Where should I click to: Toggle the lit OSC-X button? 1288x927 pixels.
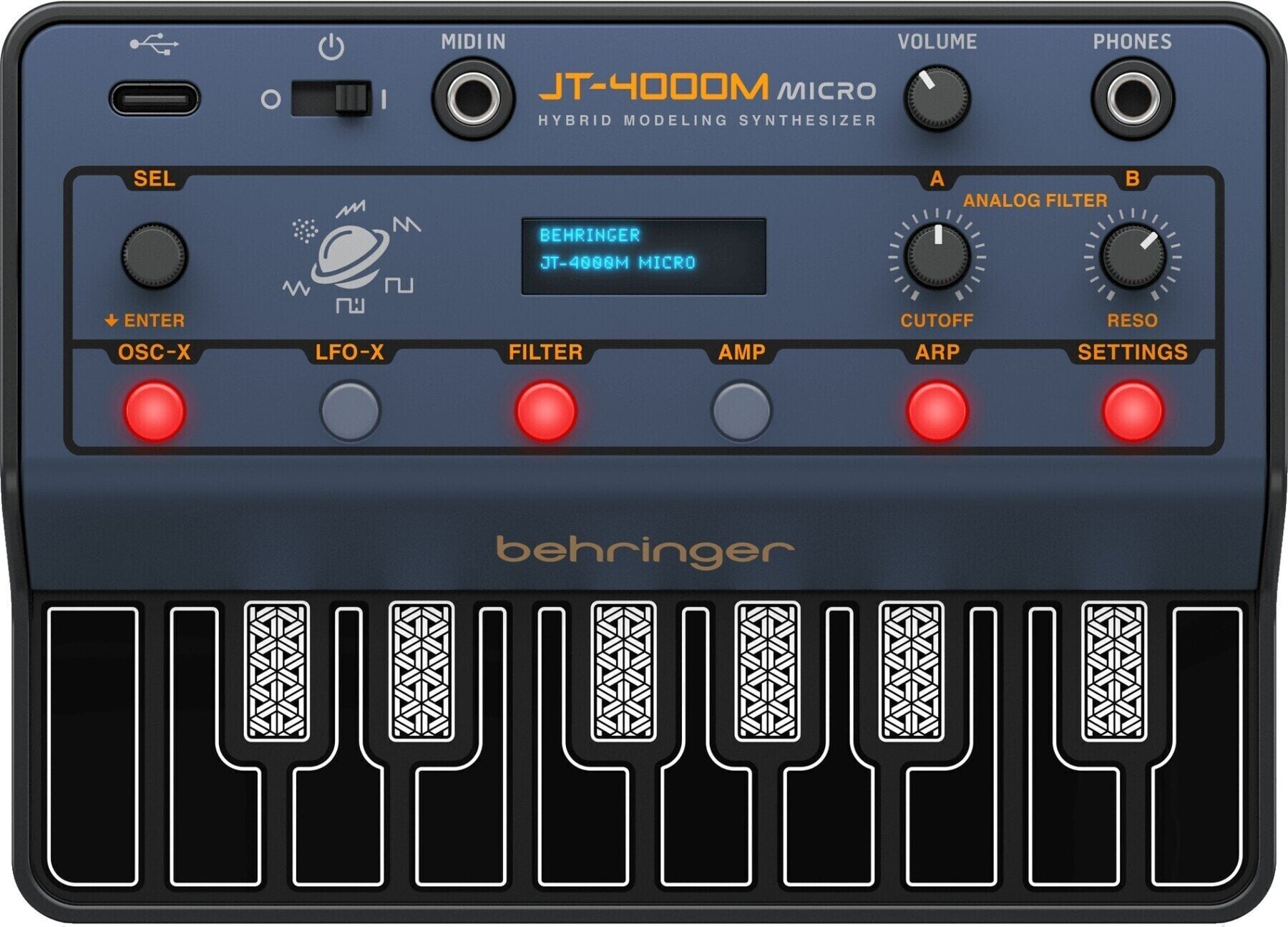coord(154,411)
